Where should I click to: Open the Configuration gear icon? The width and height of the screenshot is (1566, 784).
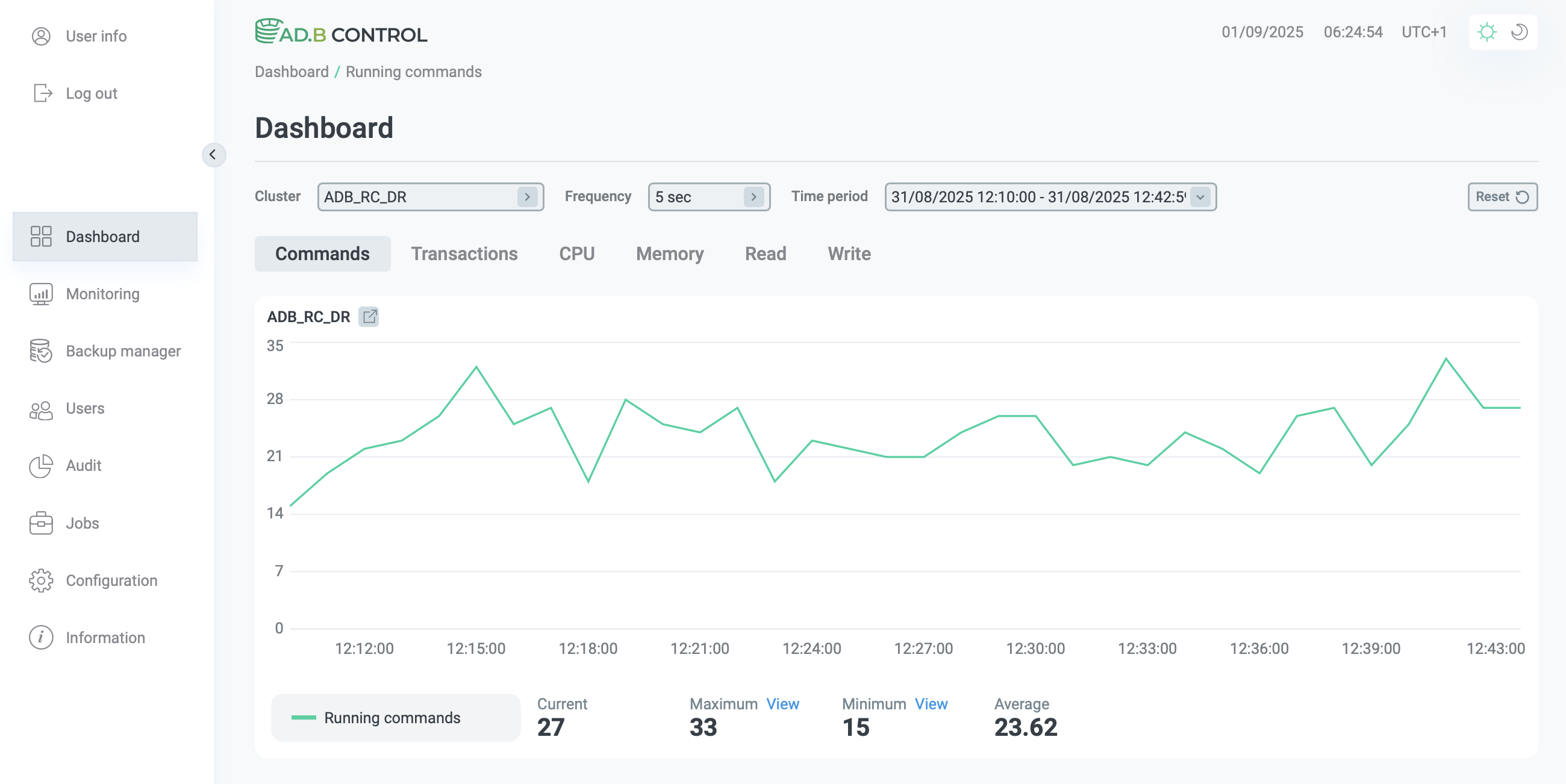click(41, 580)
